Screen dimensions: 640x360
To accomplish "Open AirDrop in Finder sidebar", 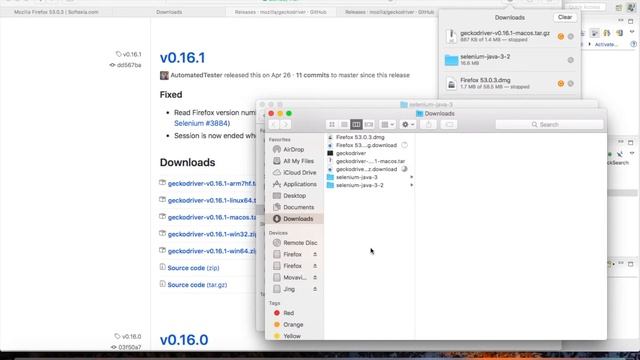I will click(294, 149).
